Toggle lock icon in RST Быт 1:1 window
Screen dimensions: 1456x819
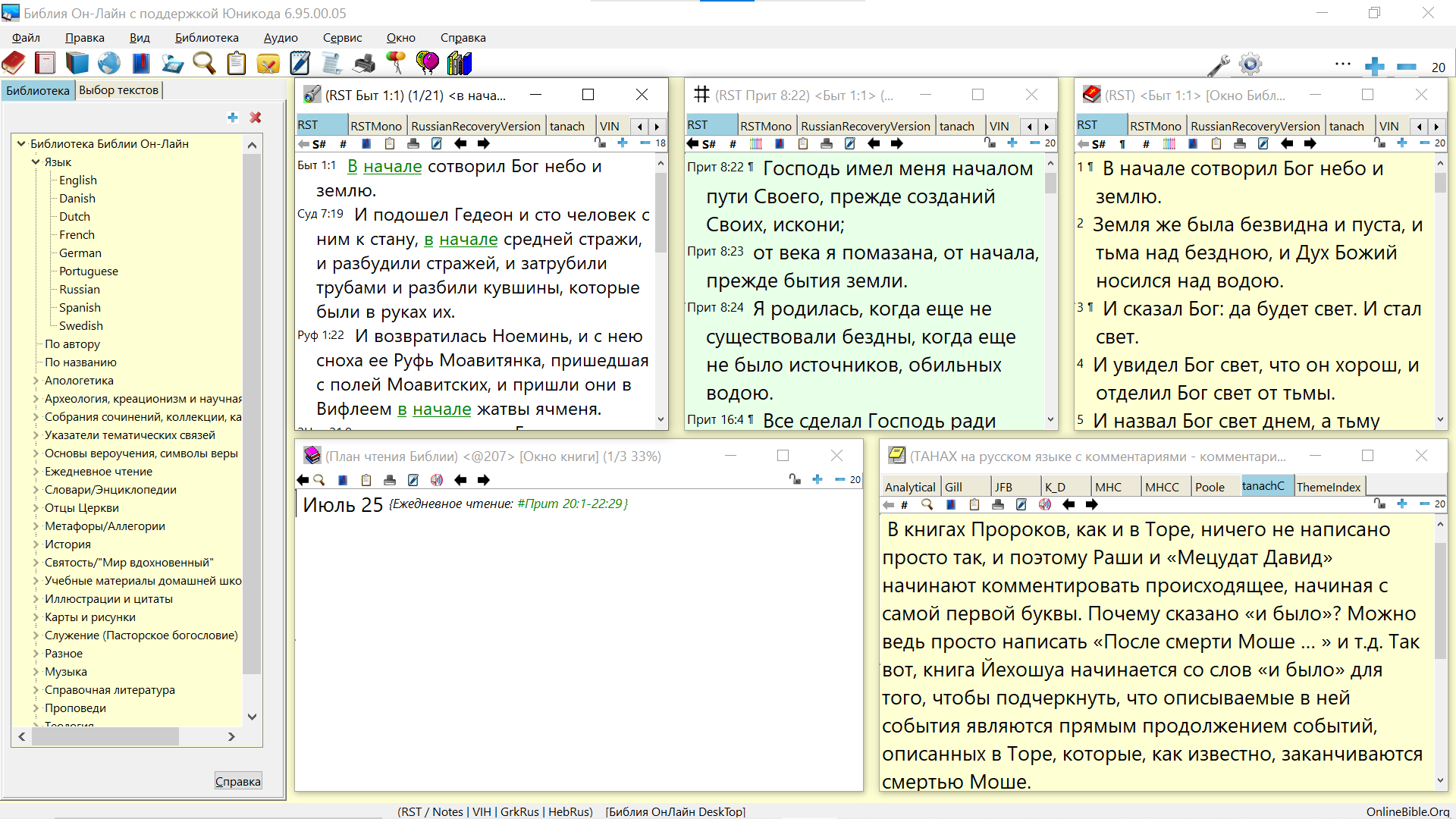click(x=600, y=143)
